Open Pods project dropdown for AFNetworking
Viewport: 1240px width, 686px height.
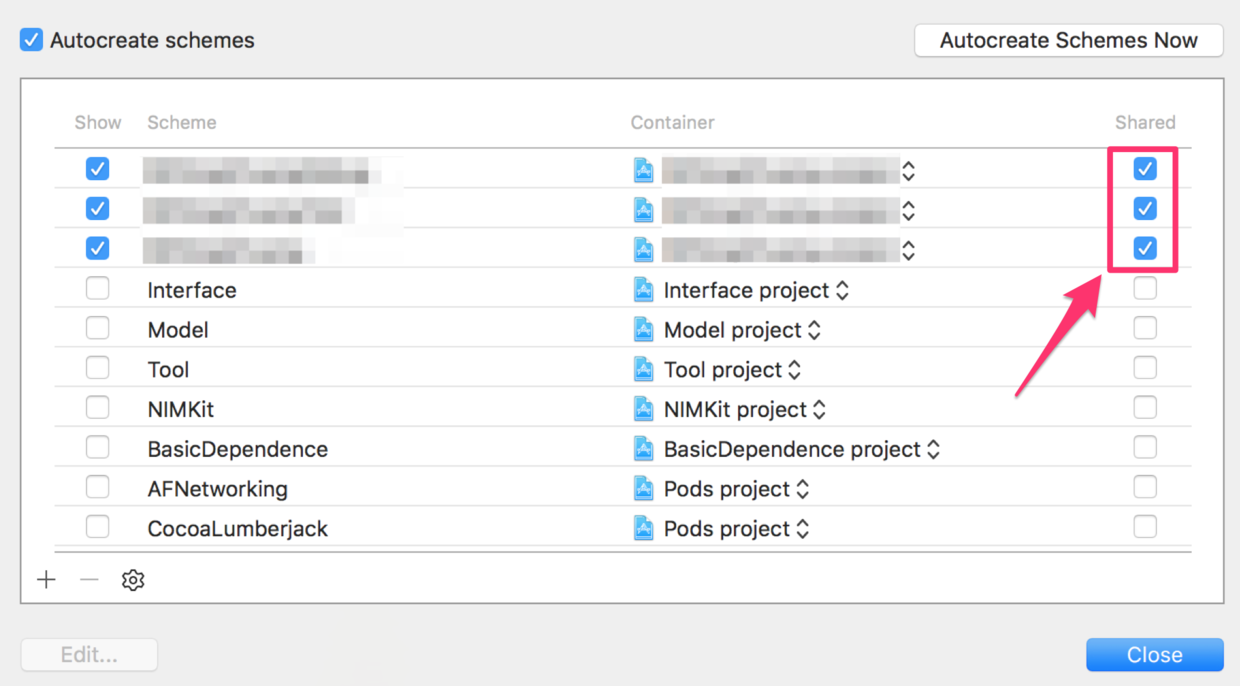click(802, 489)
